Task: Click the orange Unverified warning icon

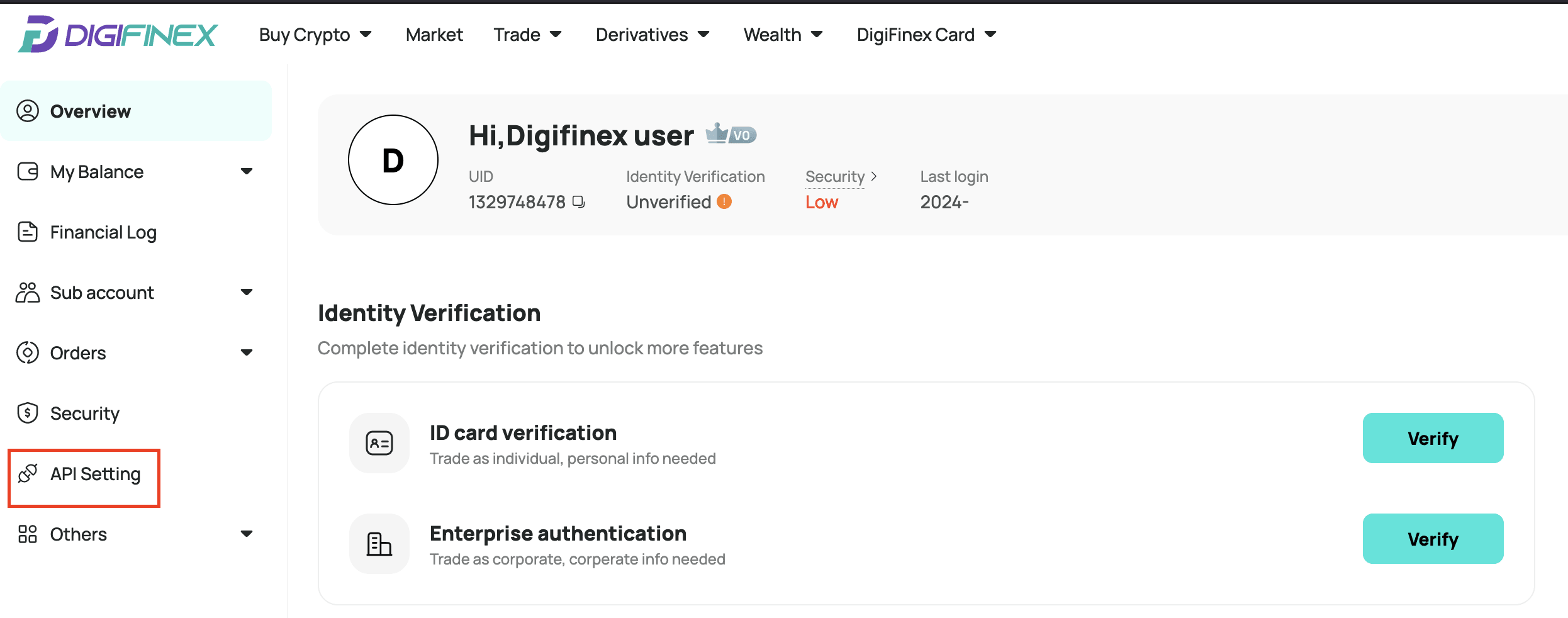Action: (x=724, y=201)
